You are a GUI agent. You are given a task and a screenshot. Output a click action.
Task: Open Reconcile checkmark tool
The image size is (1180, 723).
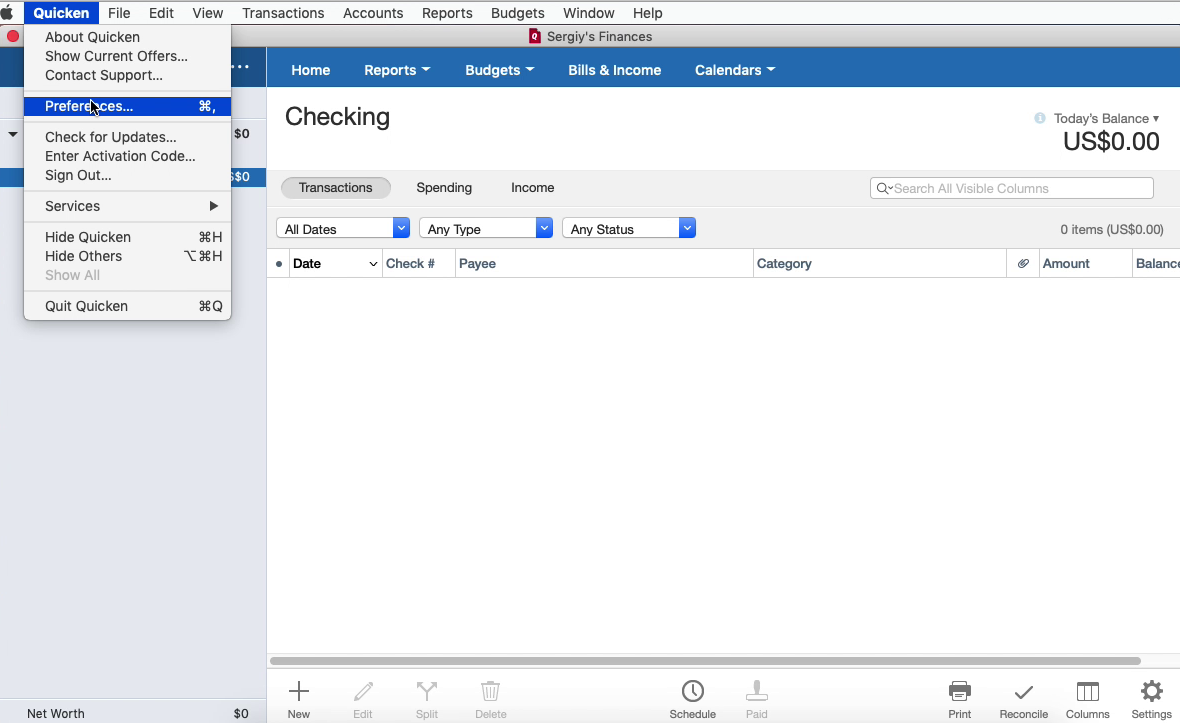point(1023,691)
